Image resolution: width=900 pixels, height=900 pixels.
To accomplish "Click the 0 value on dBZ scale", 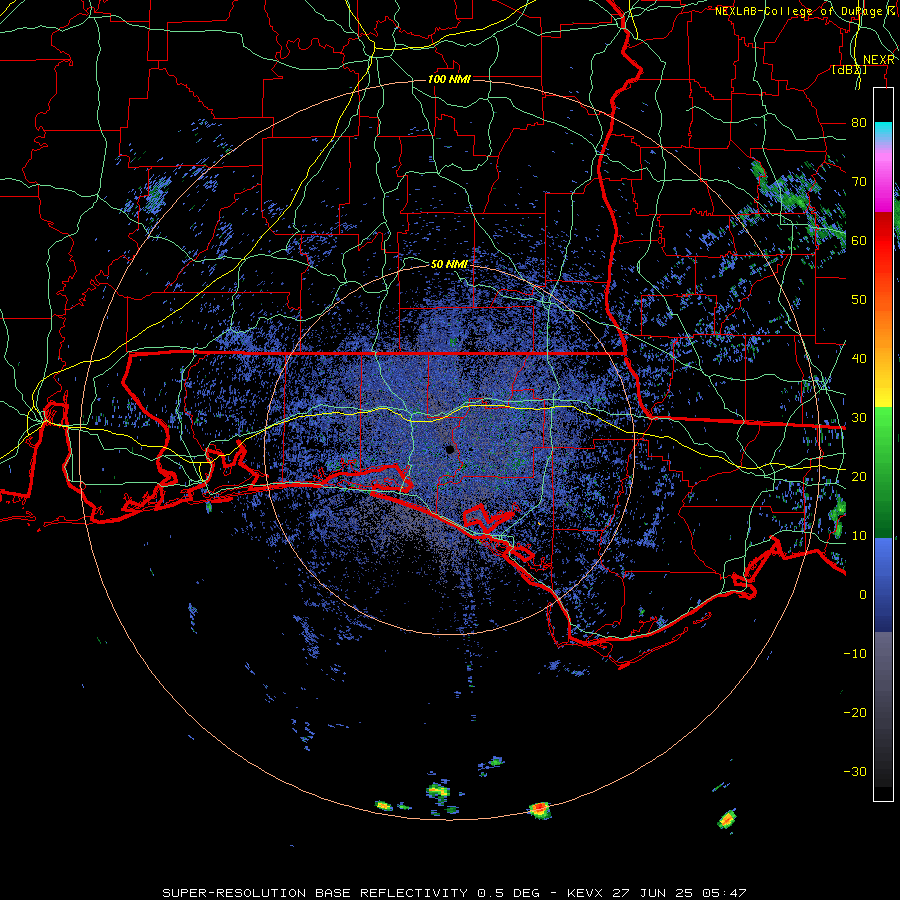I will point(863,595).
